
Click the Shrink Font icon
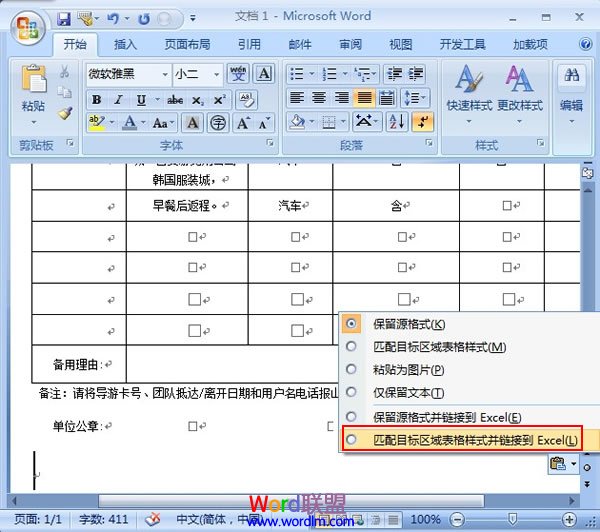[x=264, y=123]
